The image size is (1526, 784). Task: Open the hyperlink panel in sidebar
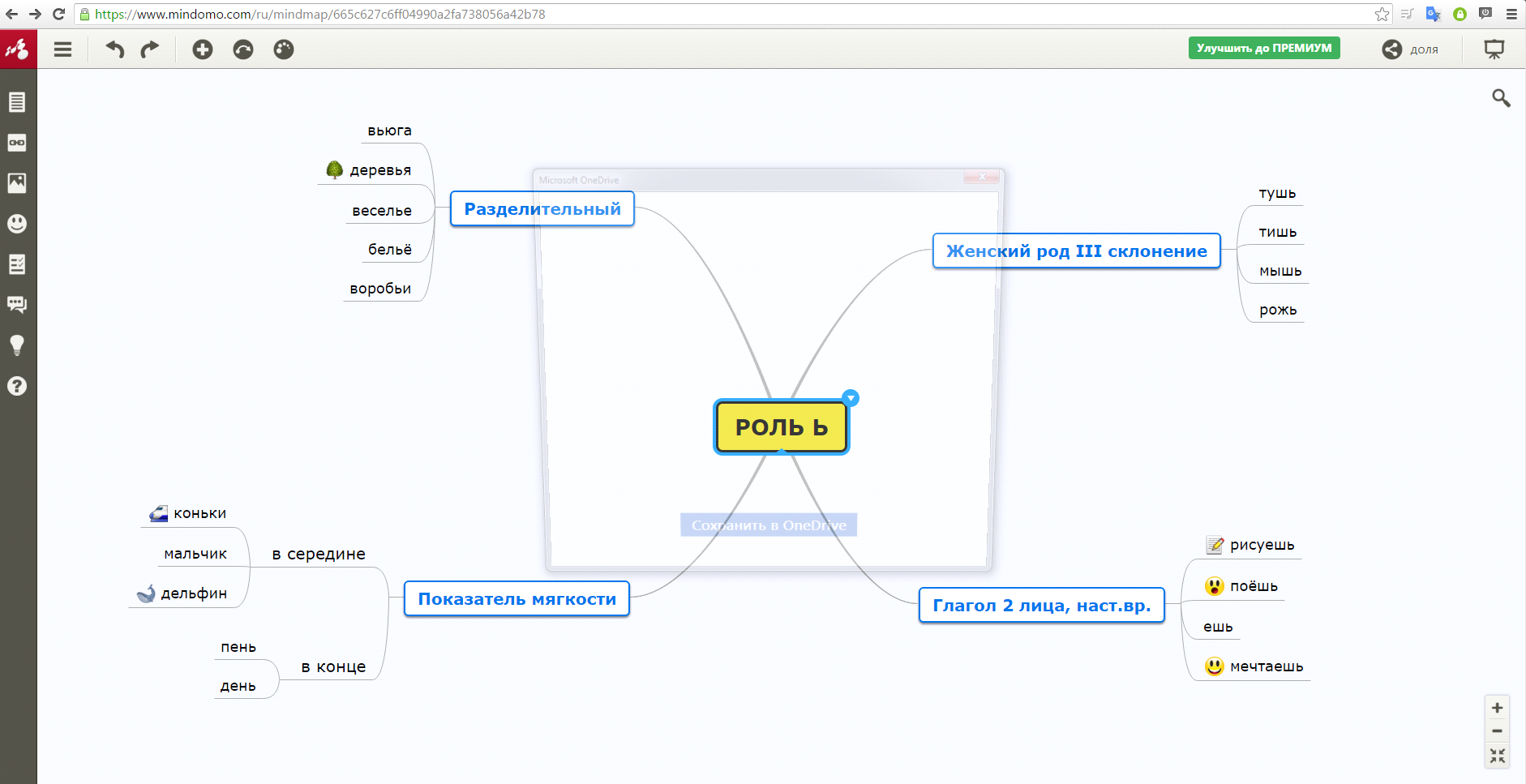(17, 143)
